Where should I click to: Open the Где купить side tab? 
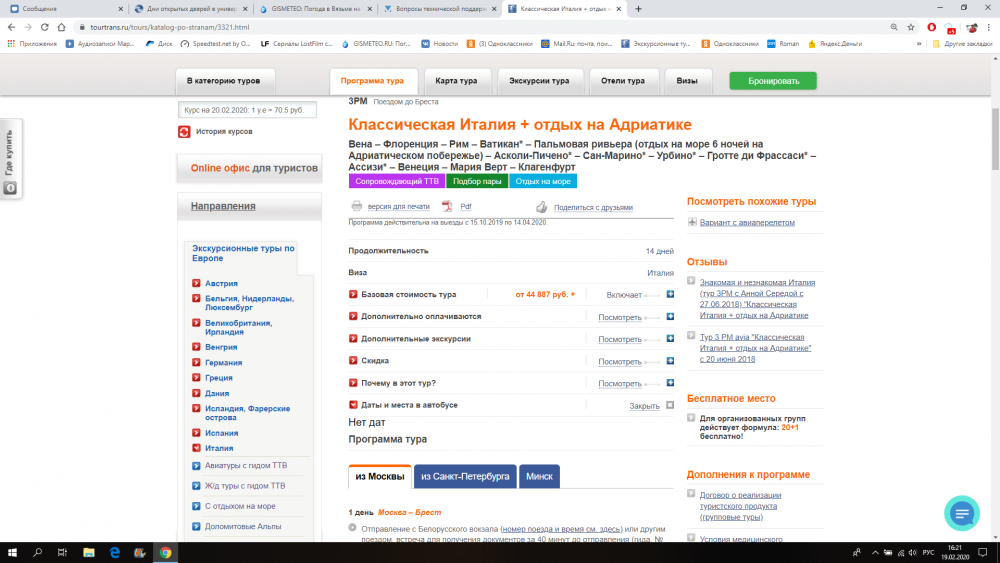point(10,158)
